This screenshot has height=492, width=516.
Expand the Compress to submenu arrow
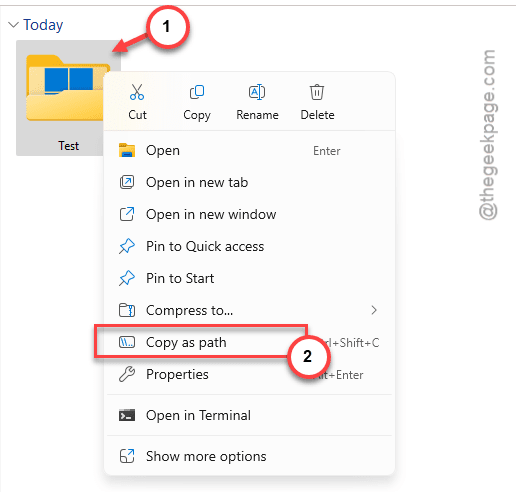pyautogui.click(x=374, y=310)
